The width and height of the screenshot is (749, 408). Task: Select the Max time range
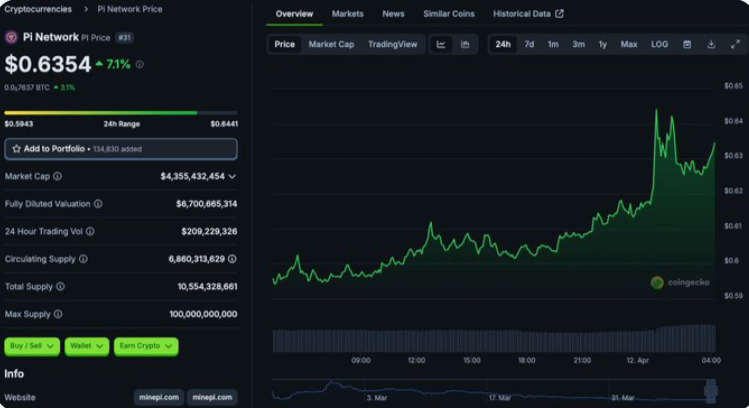click(629, 44)
